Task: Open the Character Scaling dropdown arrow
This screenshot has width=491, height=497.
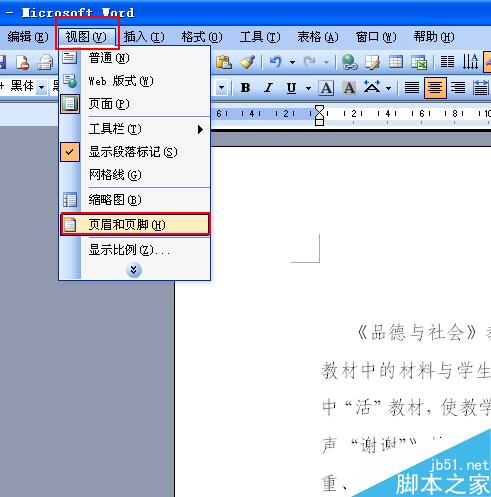Action: [388, 88]
